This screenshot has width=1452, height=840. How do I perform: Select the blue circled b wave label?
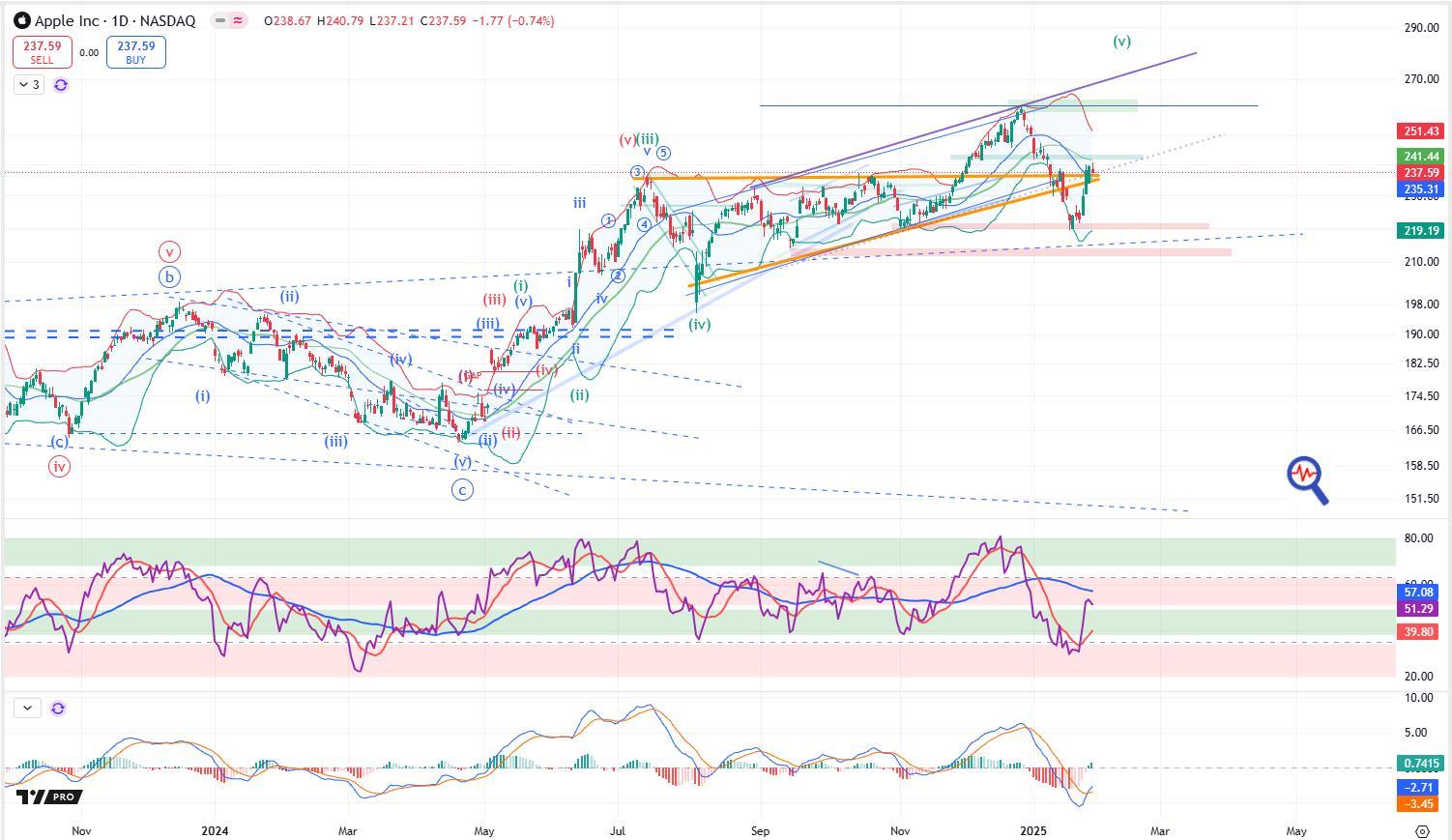pyautogui.click(x=170, y=277)
